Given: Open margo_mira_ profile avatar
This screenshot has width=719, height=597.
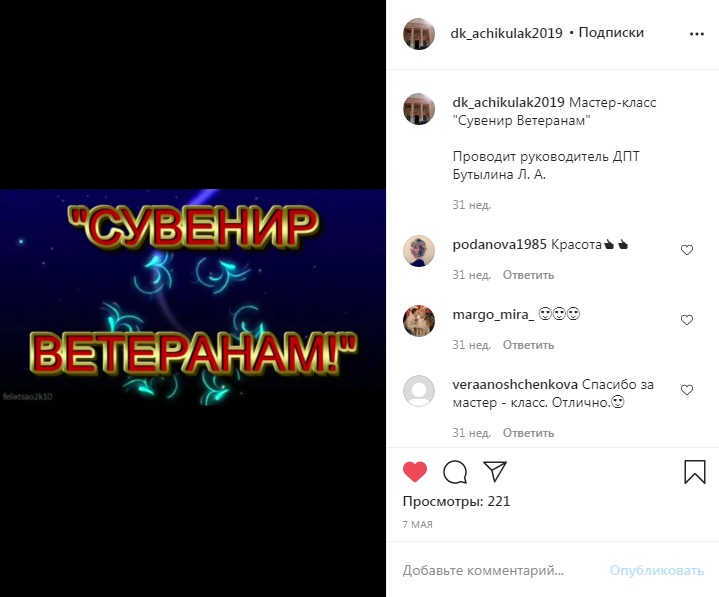Looking at the screenshot, I should click(419, 321).
